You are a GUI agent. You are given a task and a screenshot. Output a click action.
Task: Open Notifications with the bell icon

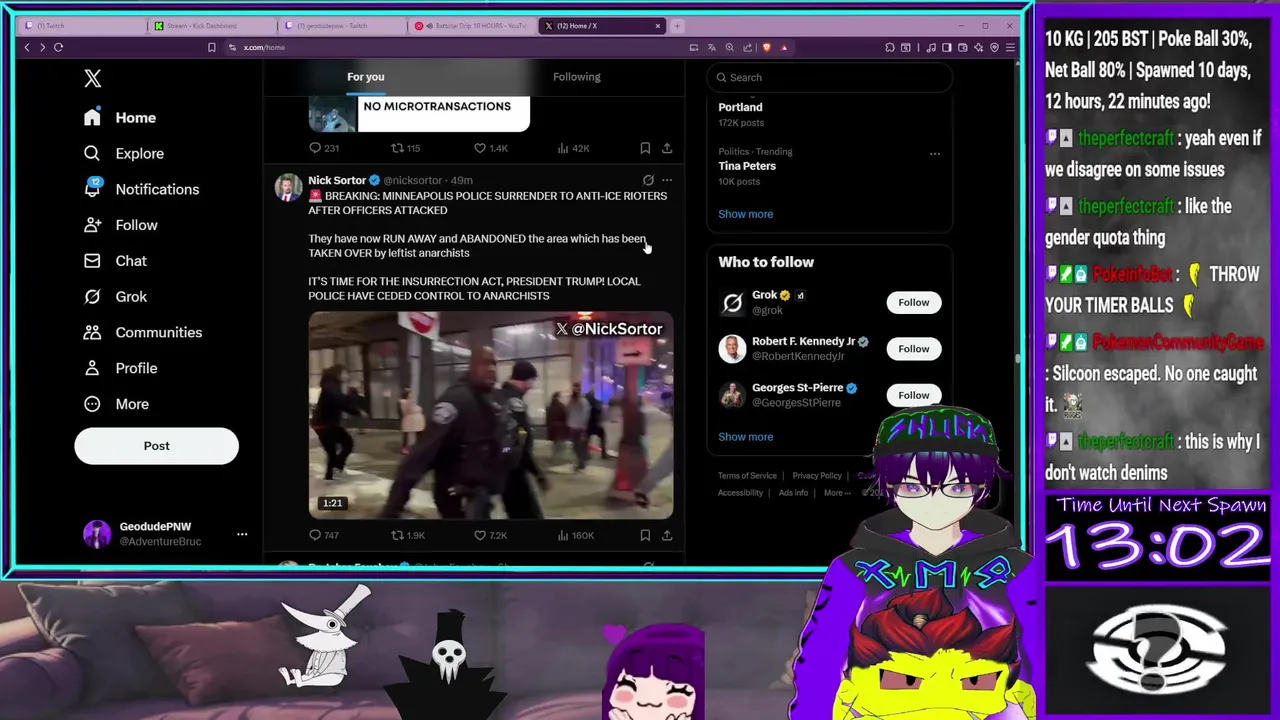tap(141, 189)
